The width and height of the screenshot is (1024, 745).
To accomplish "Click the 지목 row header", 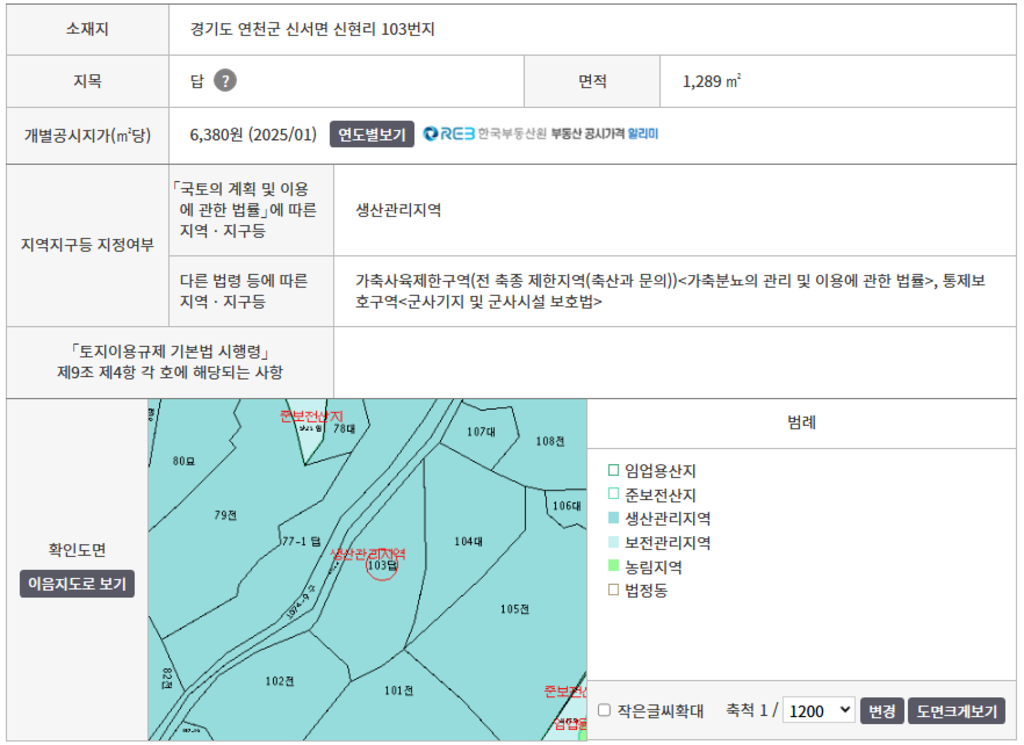I will click(88, 82).
